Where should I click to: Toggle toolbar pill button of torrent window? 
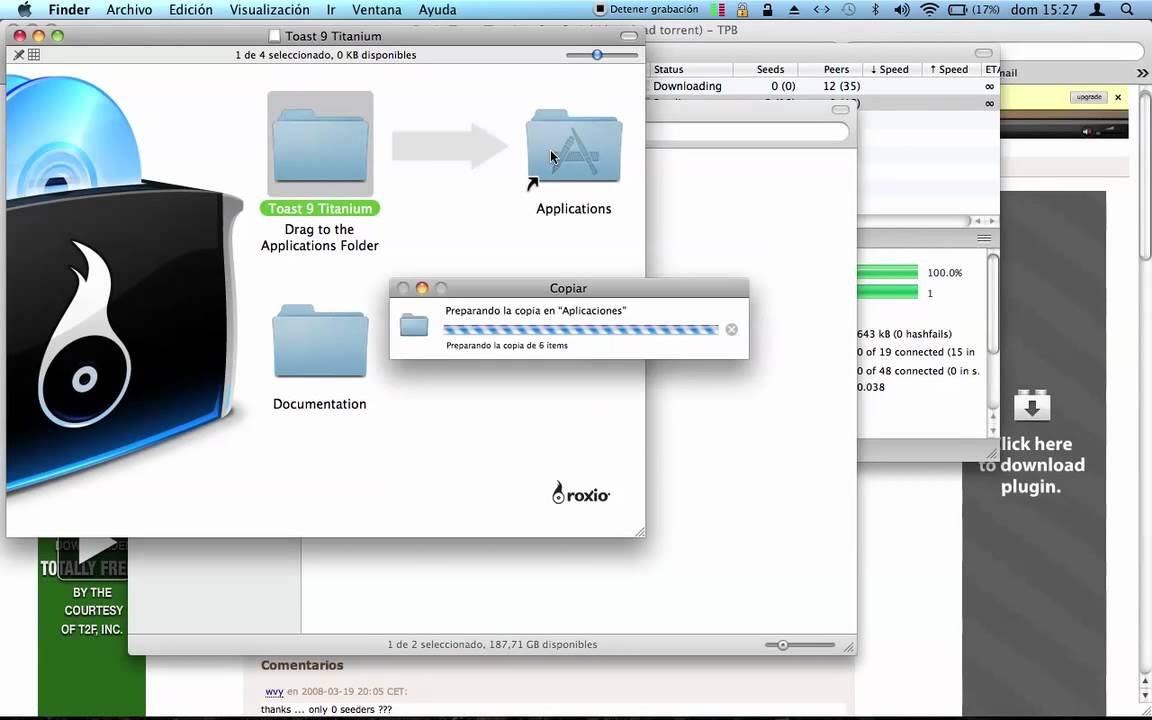click(x=984, y=53)
